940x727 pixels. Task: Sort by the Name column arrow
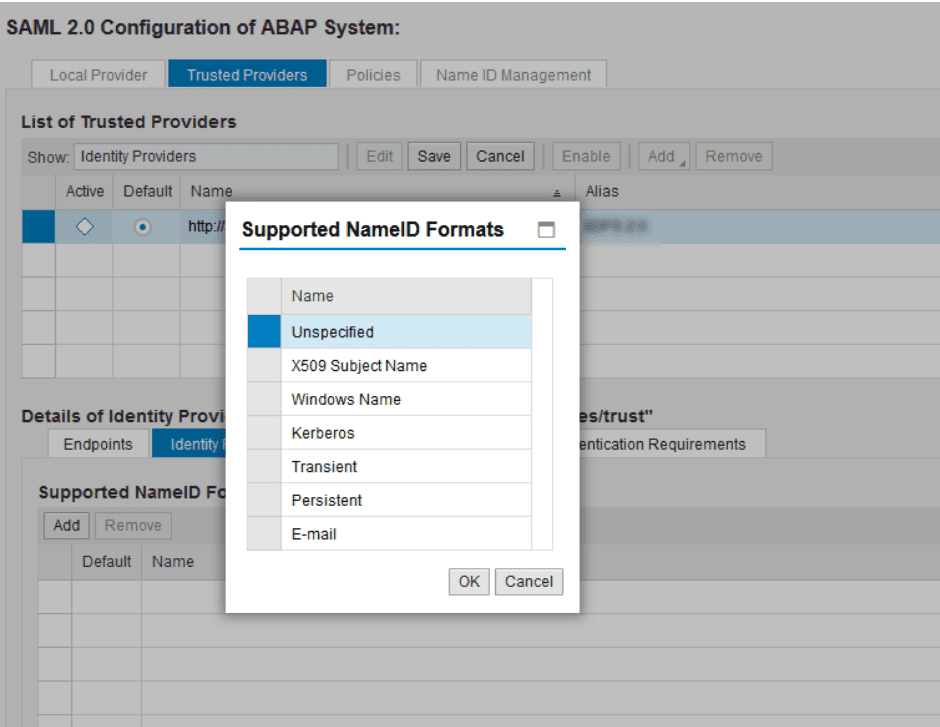(x=557, y=193)
